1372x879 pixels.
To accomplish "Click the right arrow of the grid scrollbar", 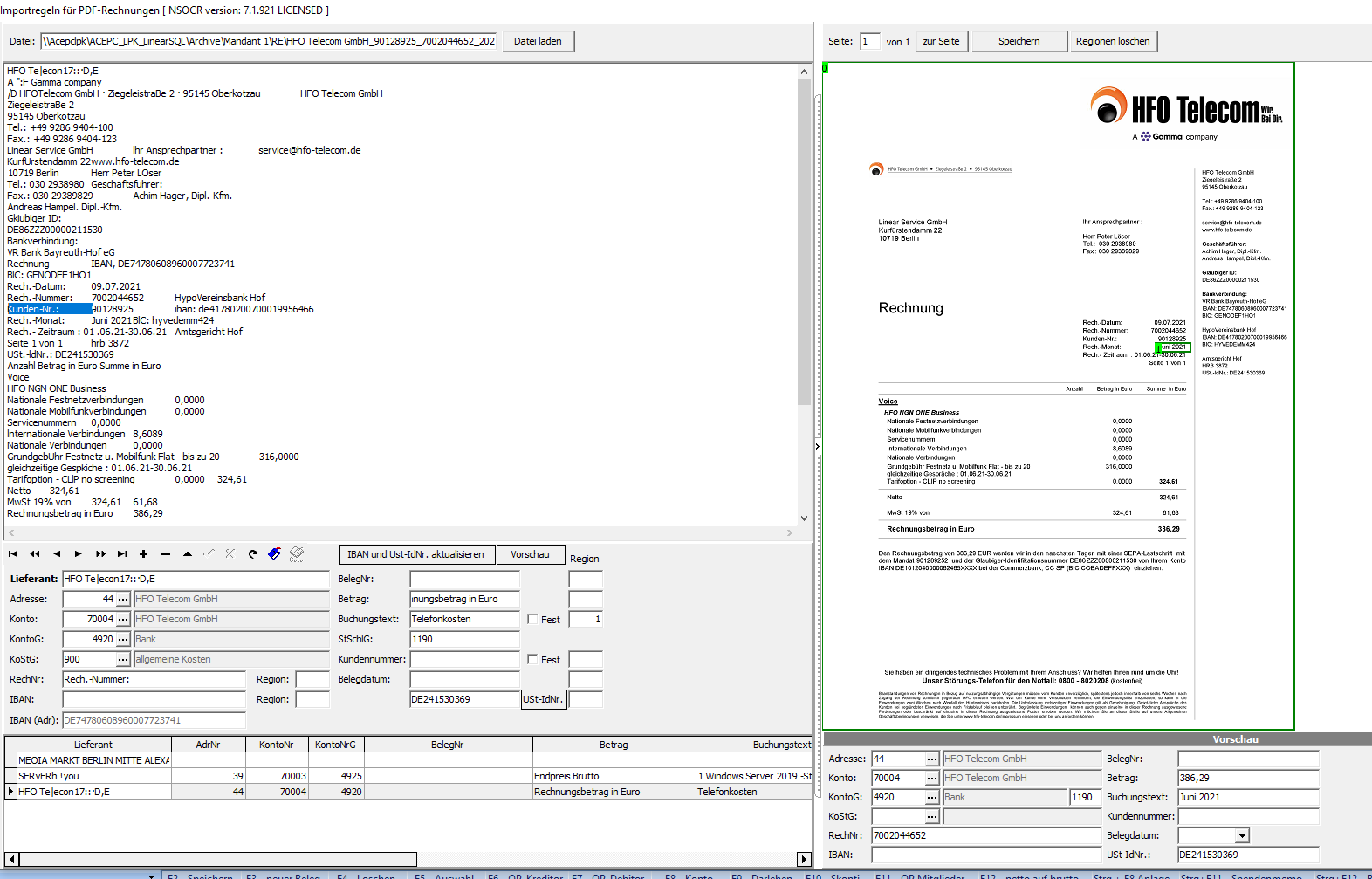I will point(804,859).
